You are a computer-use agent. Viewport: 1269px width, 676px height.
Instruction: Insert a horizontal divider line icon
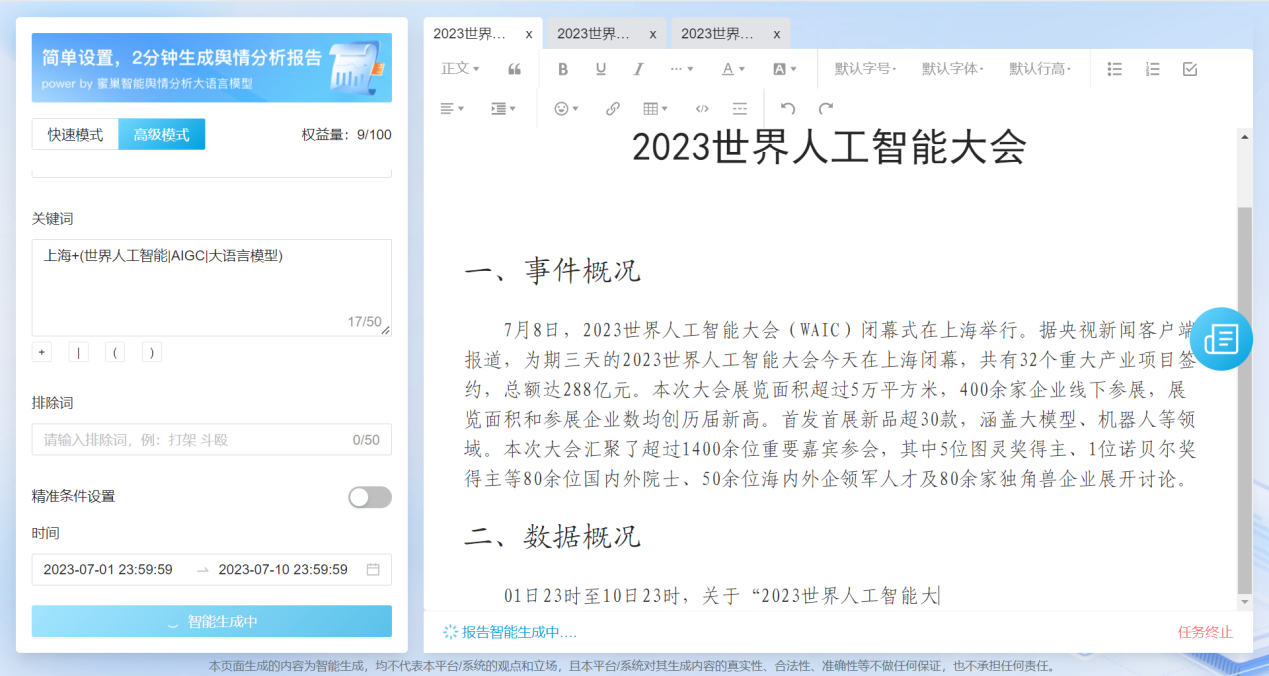740,107
